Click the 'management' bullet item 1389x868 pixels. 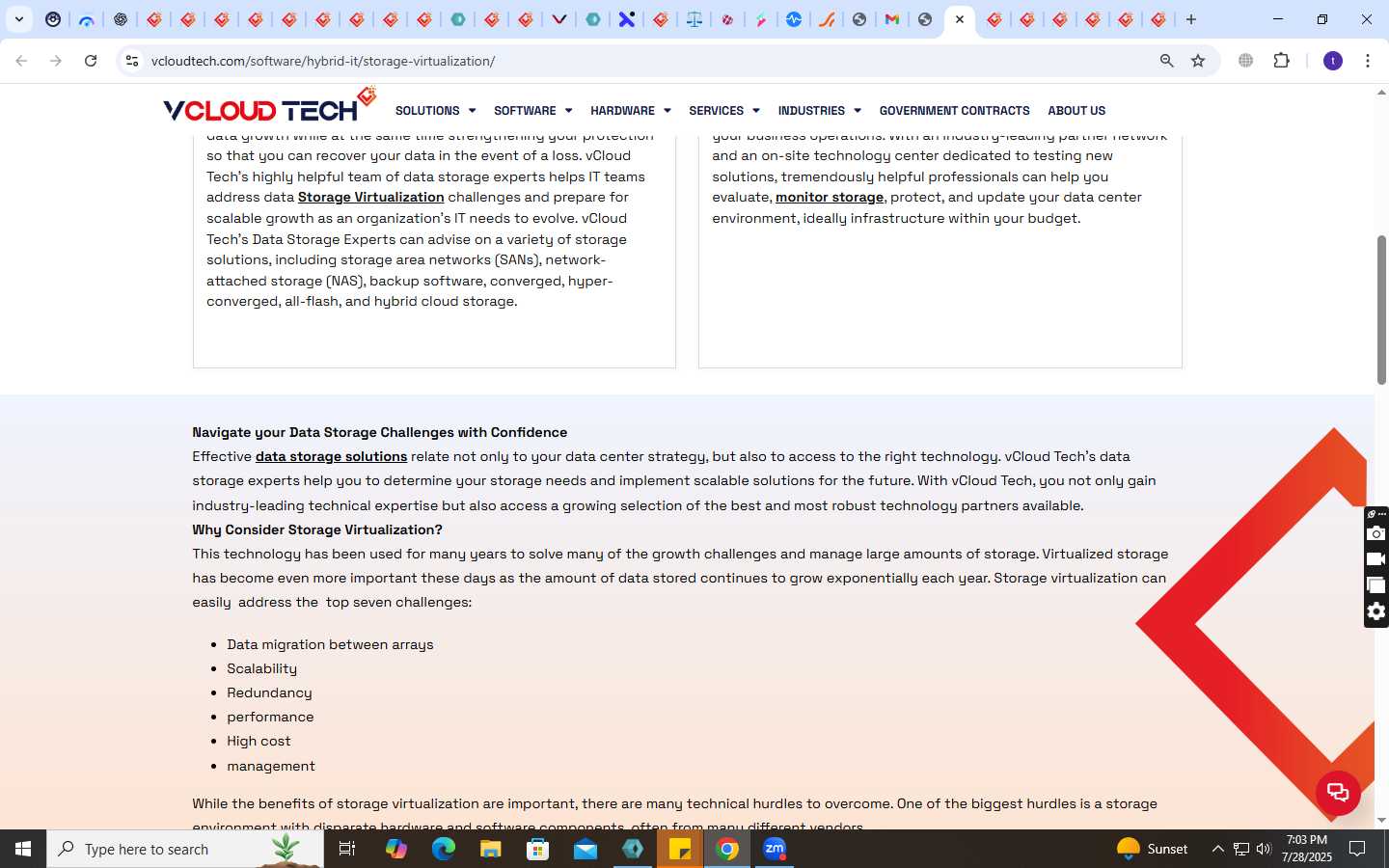271,766
